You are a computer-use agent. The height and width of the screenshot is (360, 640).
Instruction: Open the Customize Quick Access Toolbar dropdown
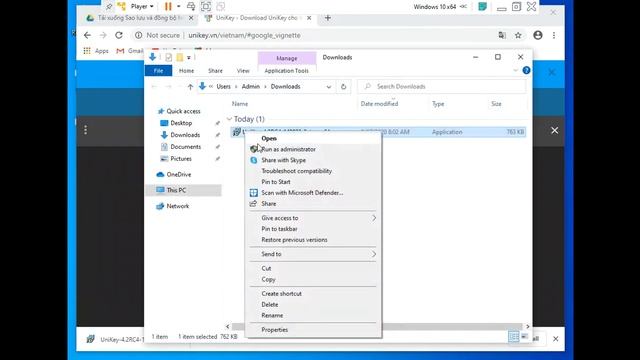(189, 58)
